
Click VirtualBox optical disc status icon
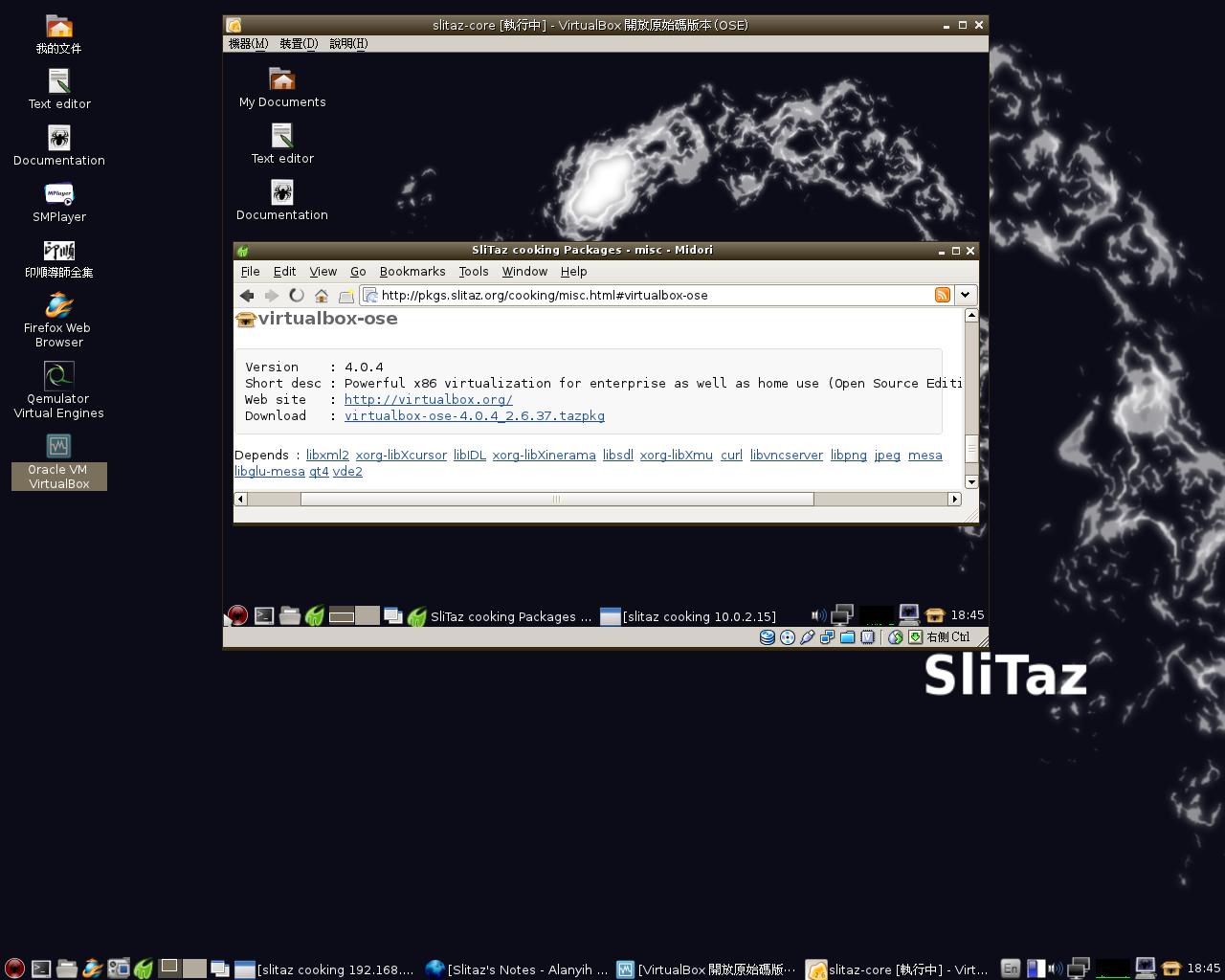click(x=788, y=637)
